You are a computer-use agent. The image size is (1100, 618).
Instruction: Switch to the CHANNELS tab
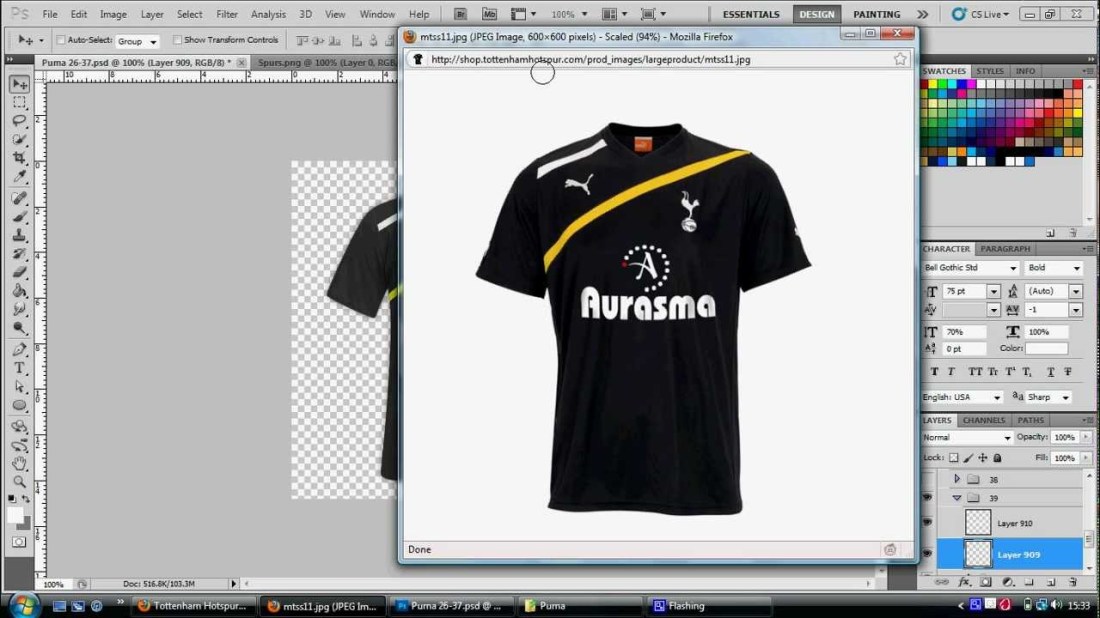pos(984,420)
